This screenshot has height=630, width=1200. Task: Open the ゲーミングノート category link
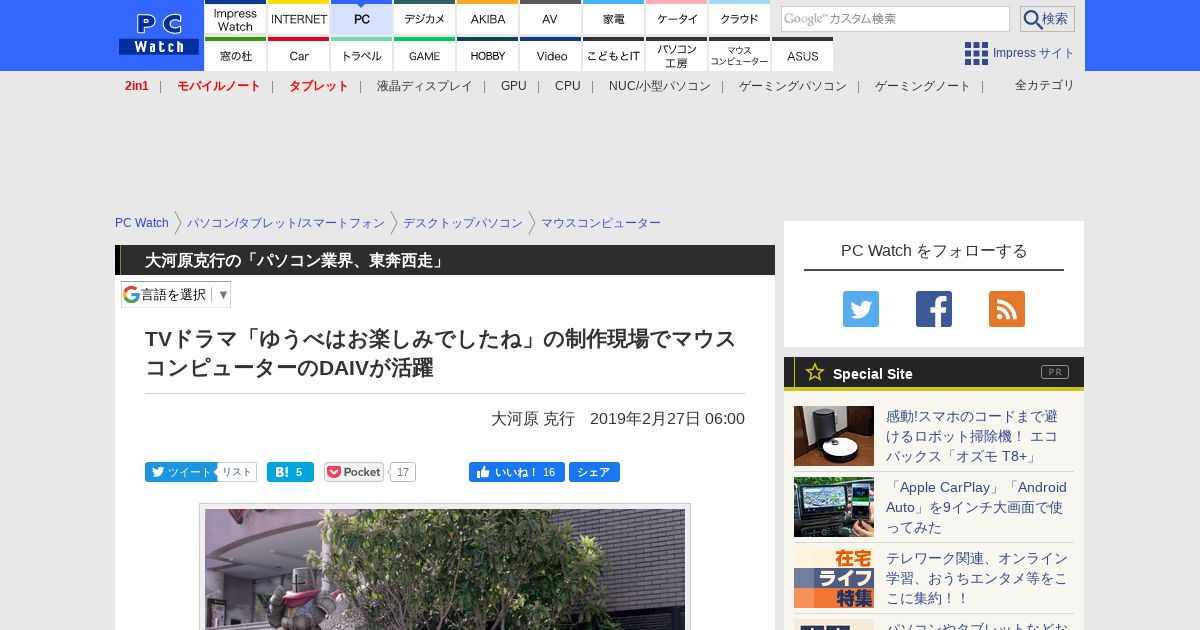[x=923, y=86]
